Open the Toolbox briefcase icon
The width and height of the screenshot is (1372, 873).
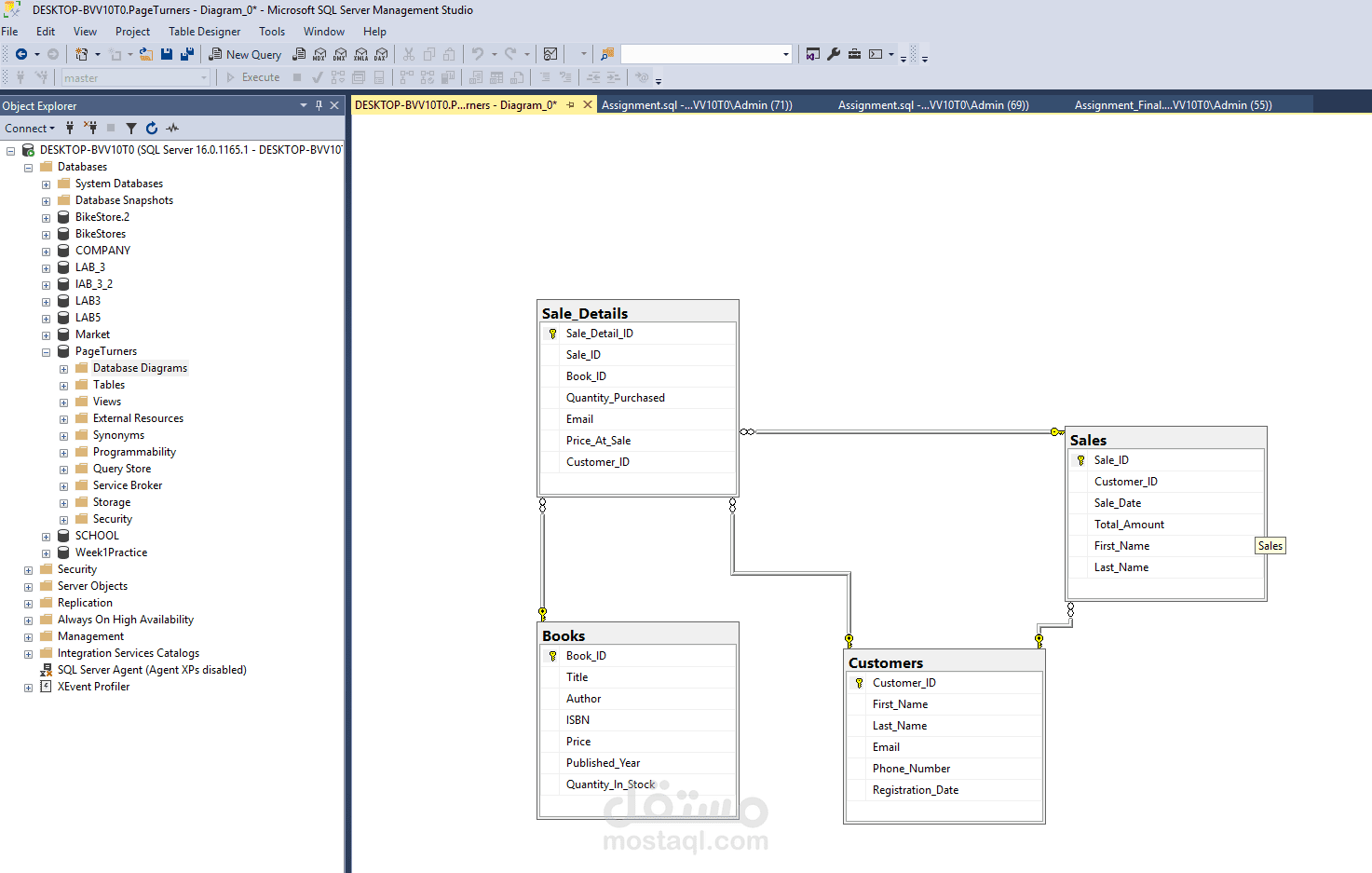tap(854, 54)
